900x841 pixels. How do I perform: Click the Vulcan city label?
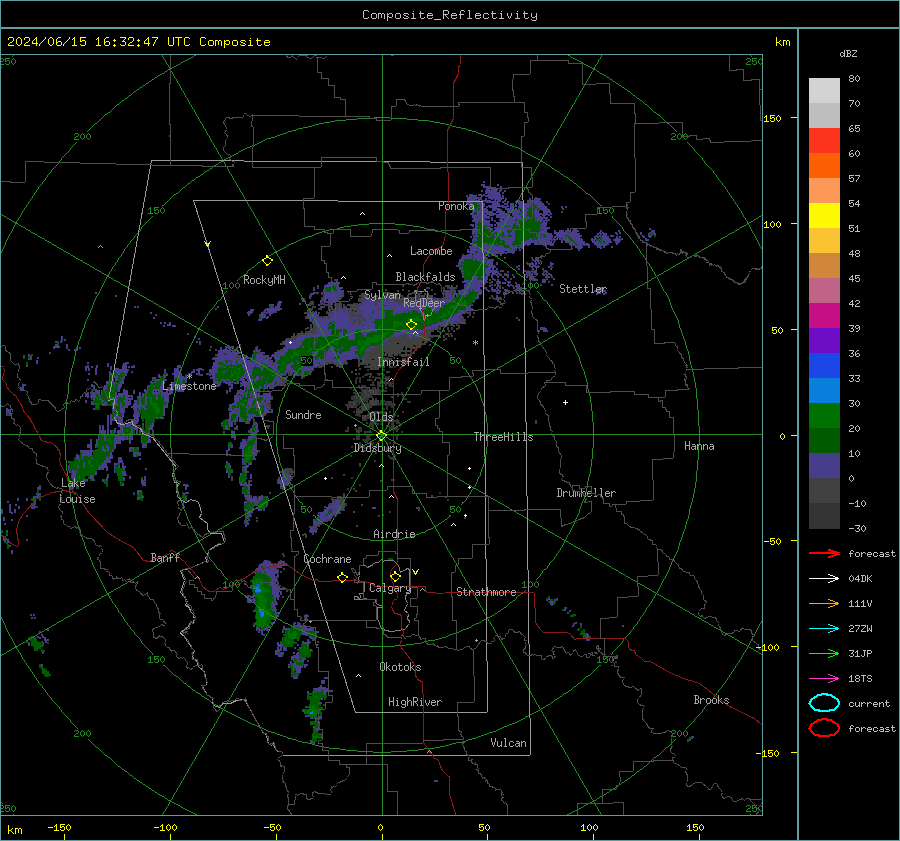pos(508,743)
